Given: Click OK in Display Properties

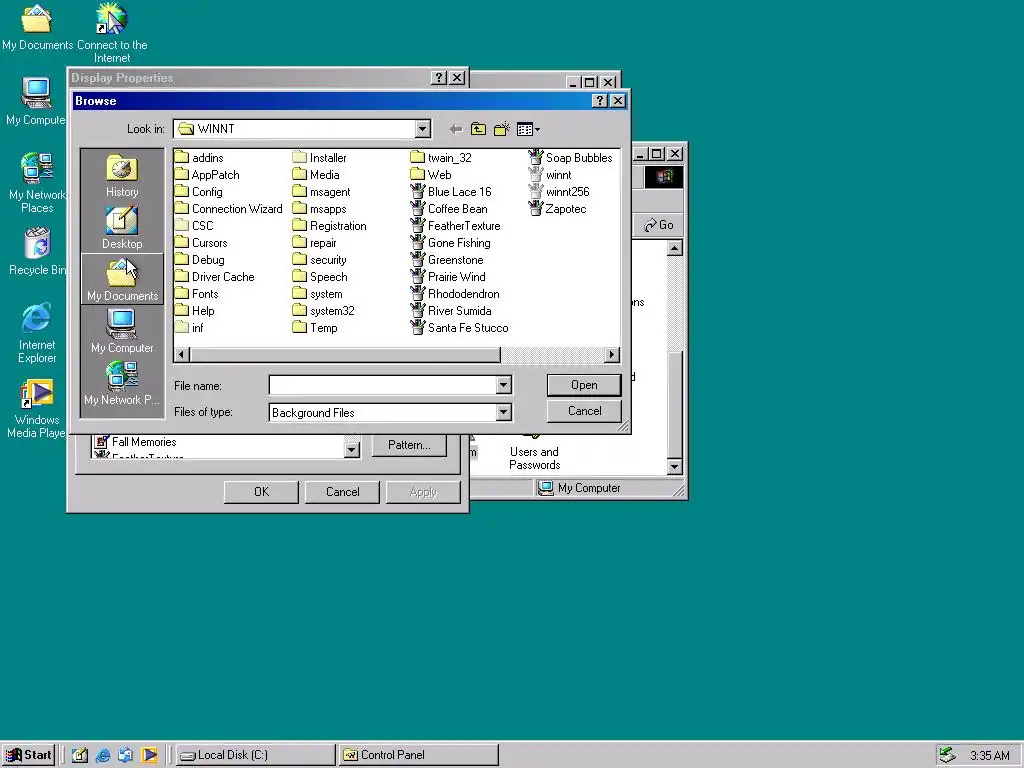Looking at the screenshot, I should tap(261, 492).
